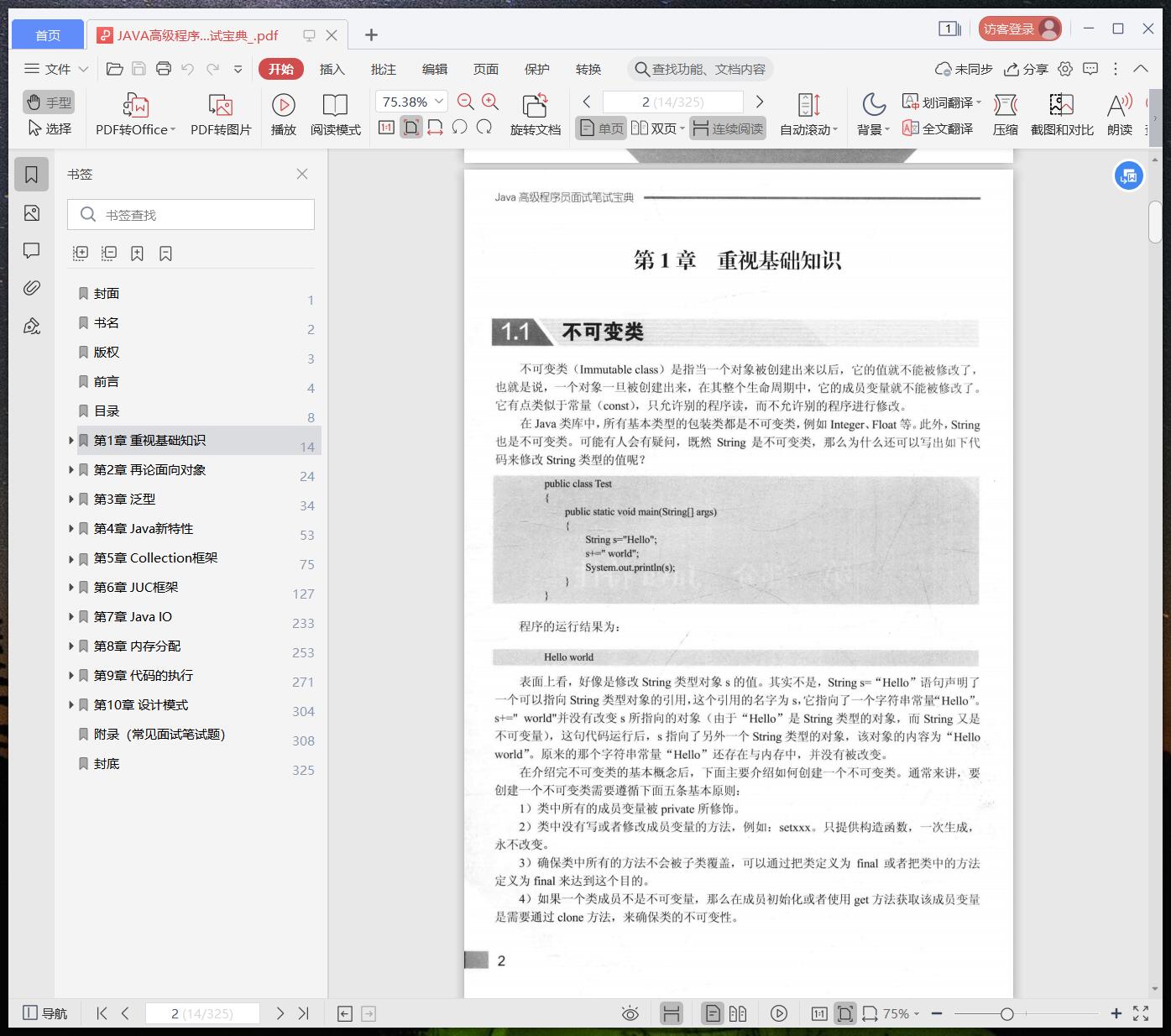The image size is (1171, 1036).
Task: Click the ribbon page number field
Action: (x=673, y=102)
